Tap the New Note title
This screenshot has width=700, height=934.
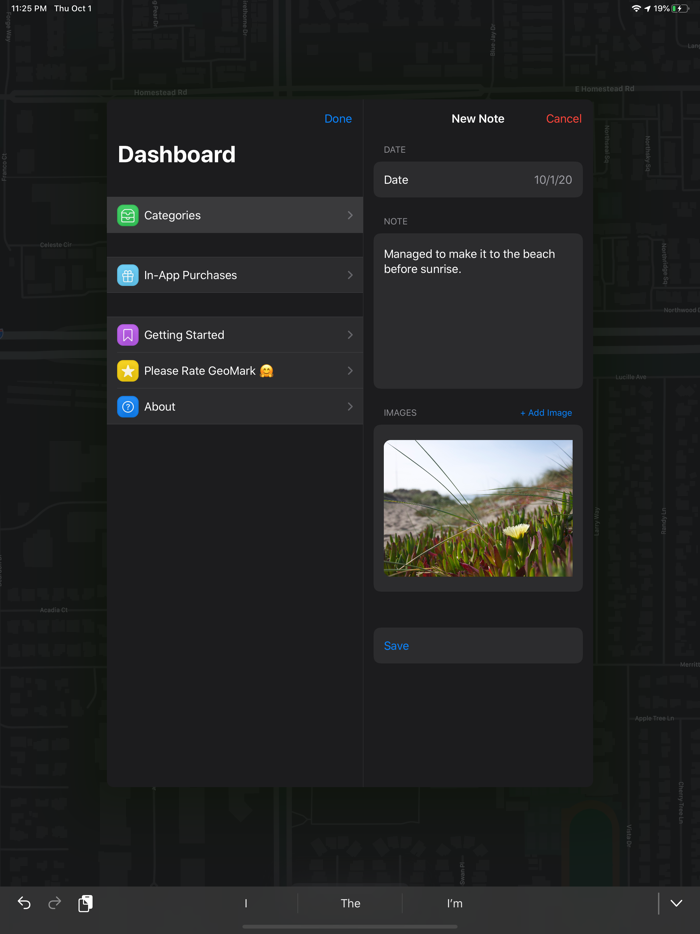[x=478, y=119]
